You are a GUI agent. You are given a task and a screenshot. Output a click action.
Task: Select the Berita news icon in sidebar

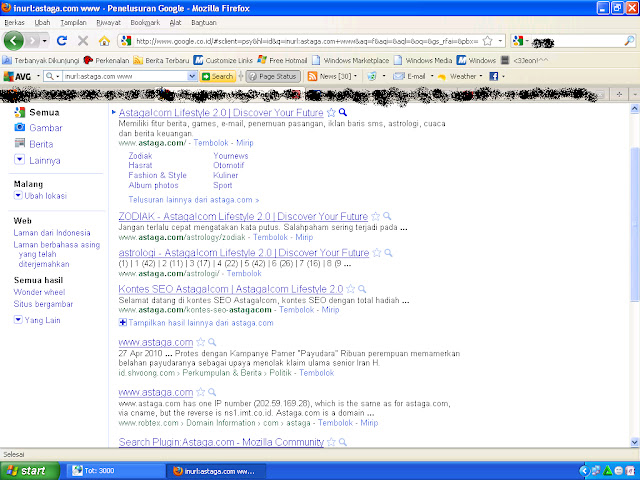(20, 143)
